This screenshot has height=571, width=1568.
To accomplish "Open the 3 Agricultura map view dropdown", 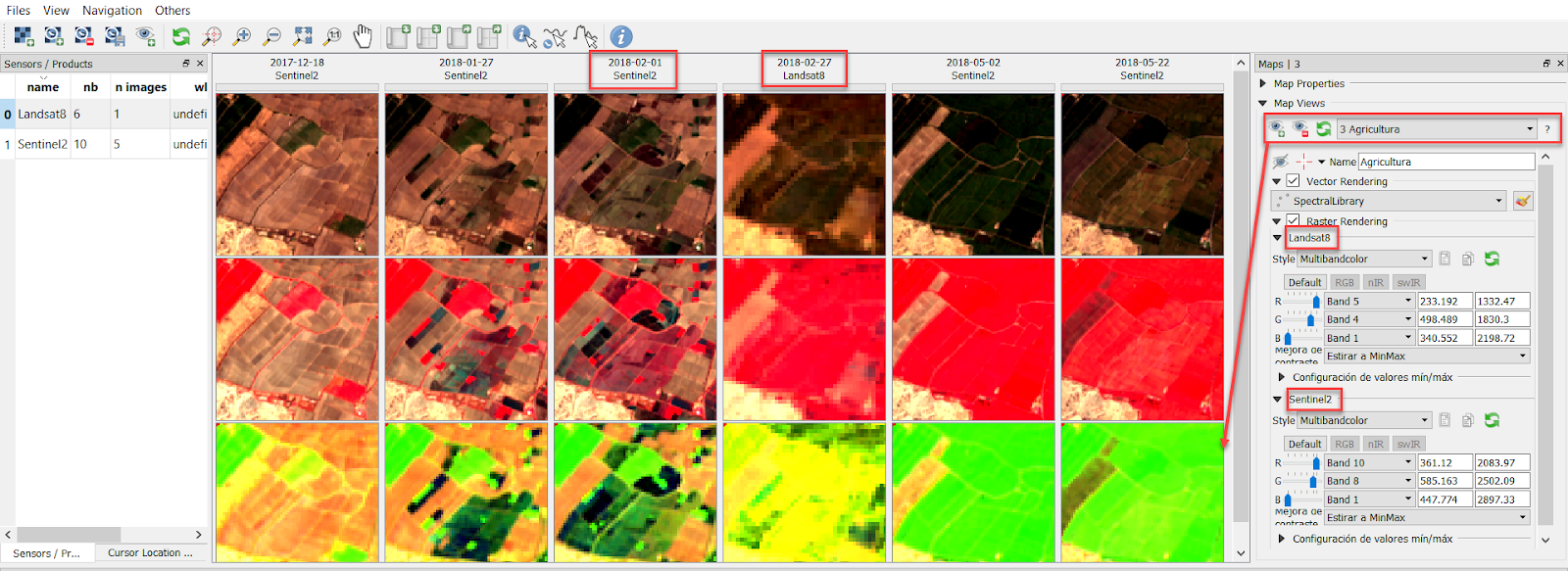I will pyautogui.click(x=1437, y=129).
